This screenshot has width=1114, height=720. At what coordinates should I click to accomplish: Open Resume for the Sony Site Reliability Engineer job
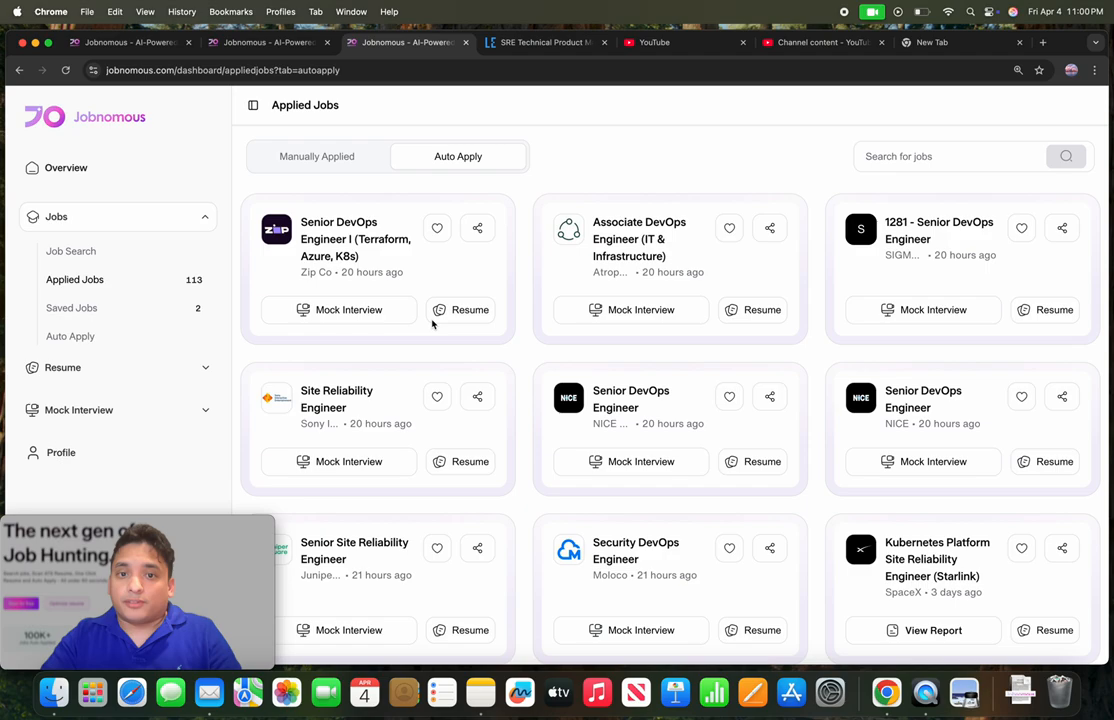point(460,462)
